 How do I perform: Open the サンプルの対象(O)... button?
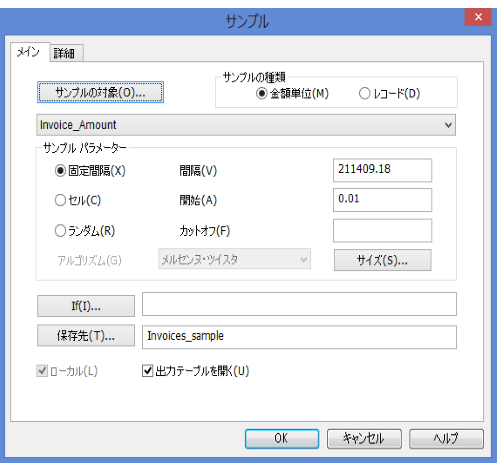(100, 92)
